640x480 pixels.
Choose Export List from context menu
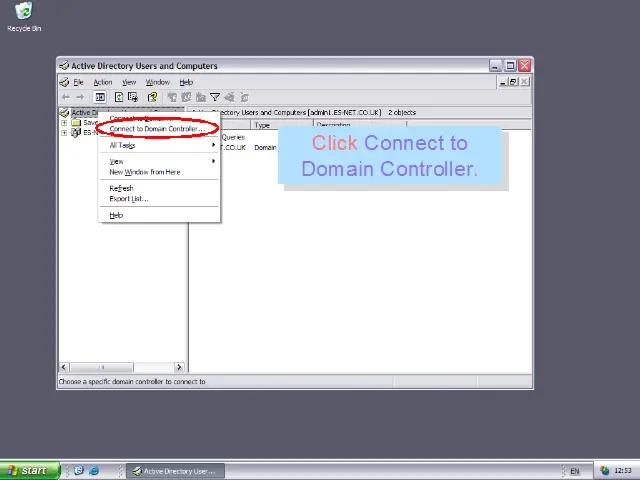[128, 198]
